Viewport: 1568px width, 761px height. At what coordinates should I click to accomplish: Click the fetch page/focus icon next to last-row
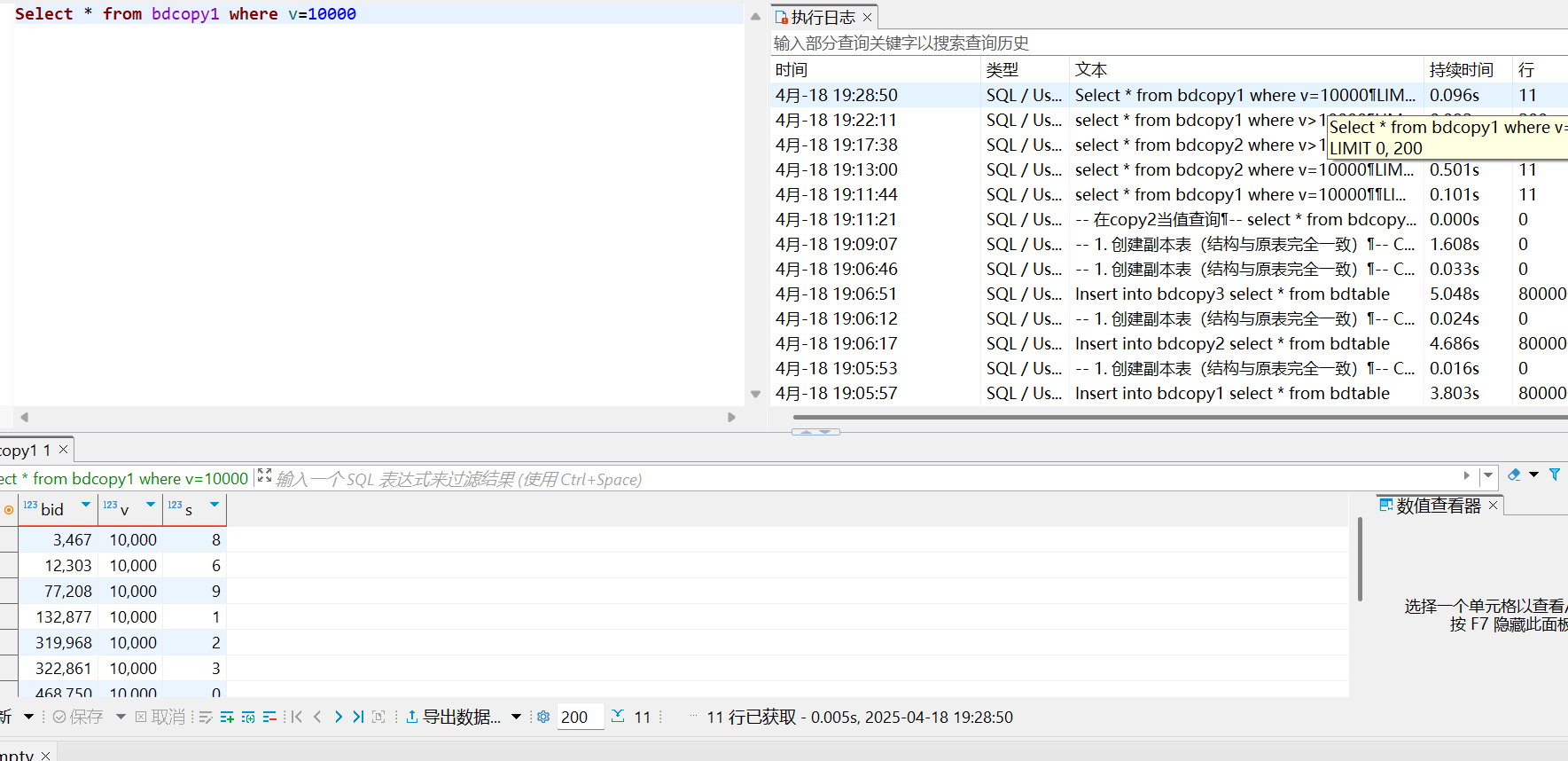378,717
